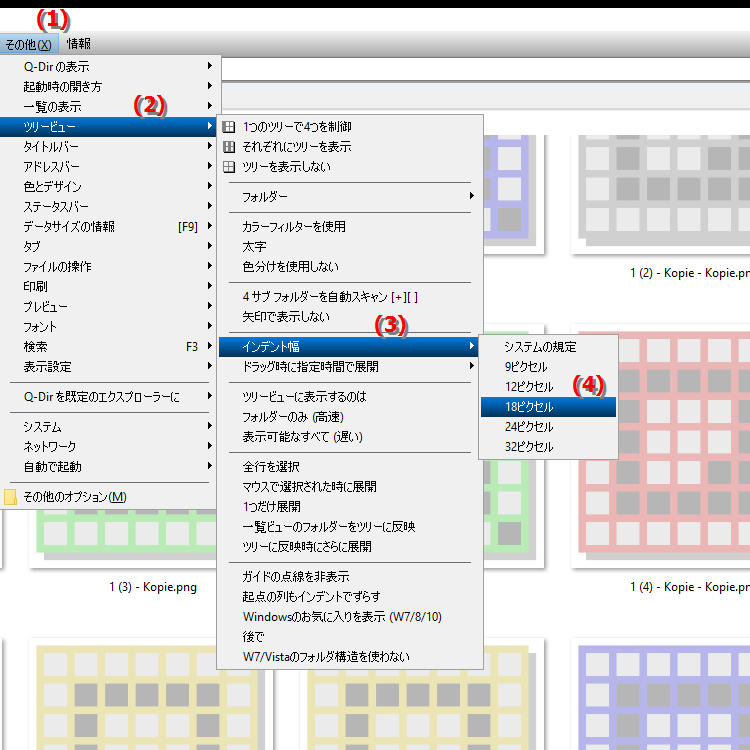Click the 1 (3) - Kopie.png file name
This screenshot has height=750, width=750.
tap(153, 587)
